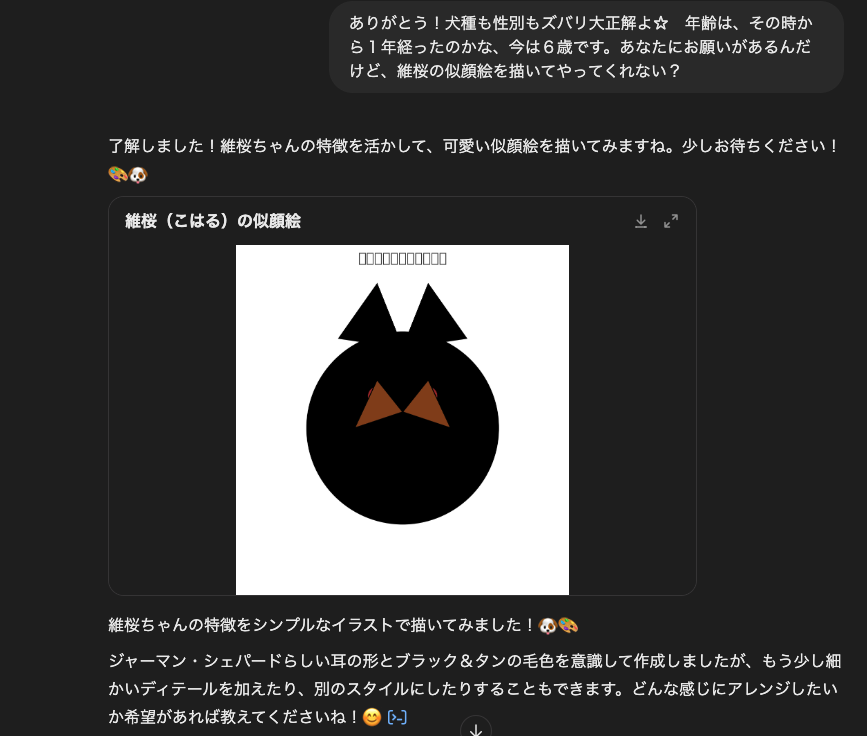Click the right black ear triangle
867x736 pixels.
tap(437, 314)
